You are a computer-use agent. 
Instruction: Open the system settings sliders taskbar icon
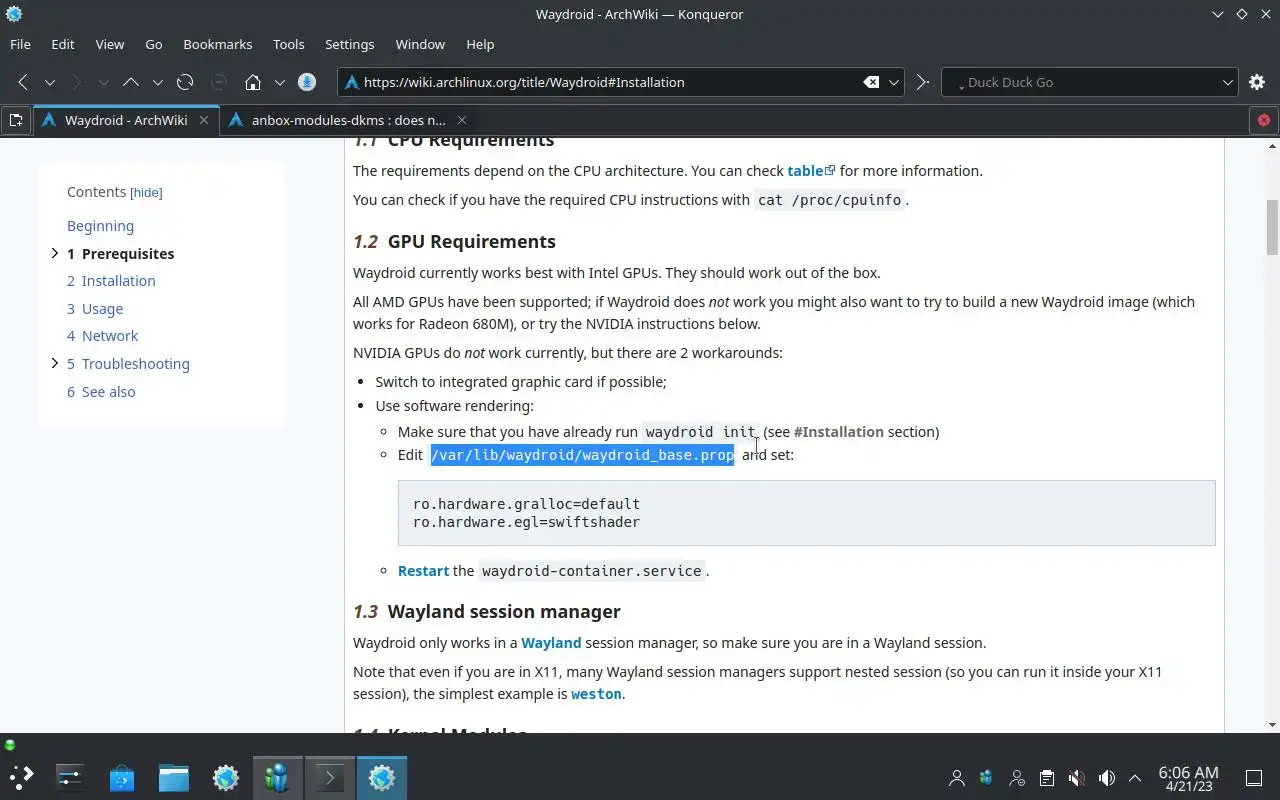pos(70,777)
